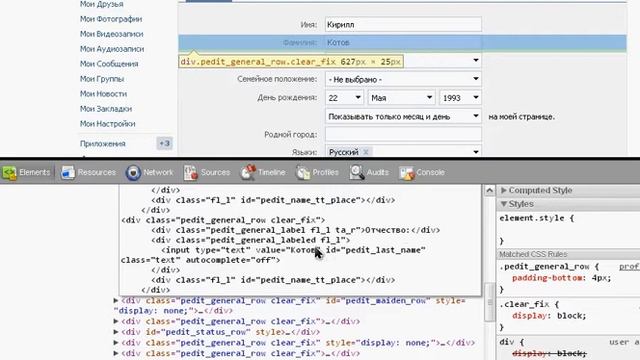Open Мои Новости link
The image size is (640, 360).
tap(103, 94)
